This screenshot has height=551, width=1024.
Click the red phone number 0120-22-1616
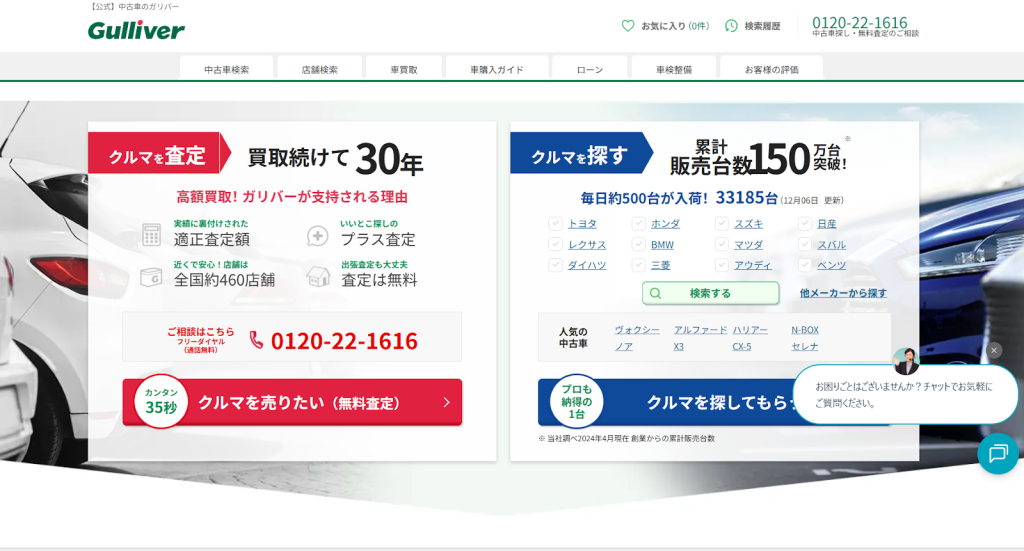click(x=344, y=341)
